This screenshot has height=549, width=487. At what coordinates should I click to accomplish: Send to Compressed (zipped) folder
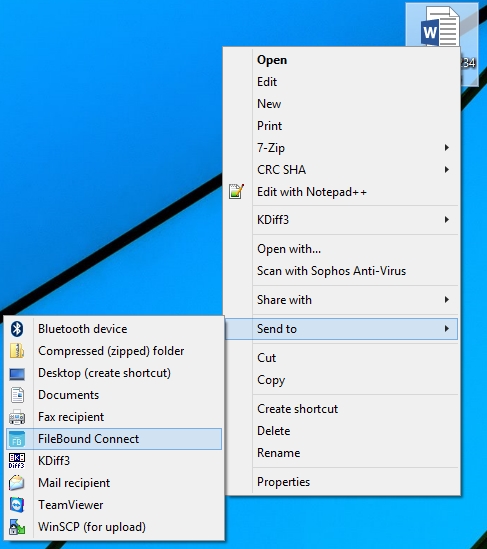point(114,351)
